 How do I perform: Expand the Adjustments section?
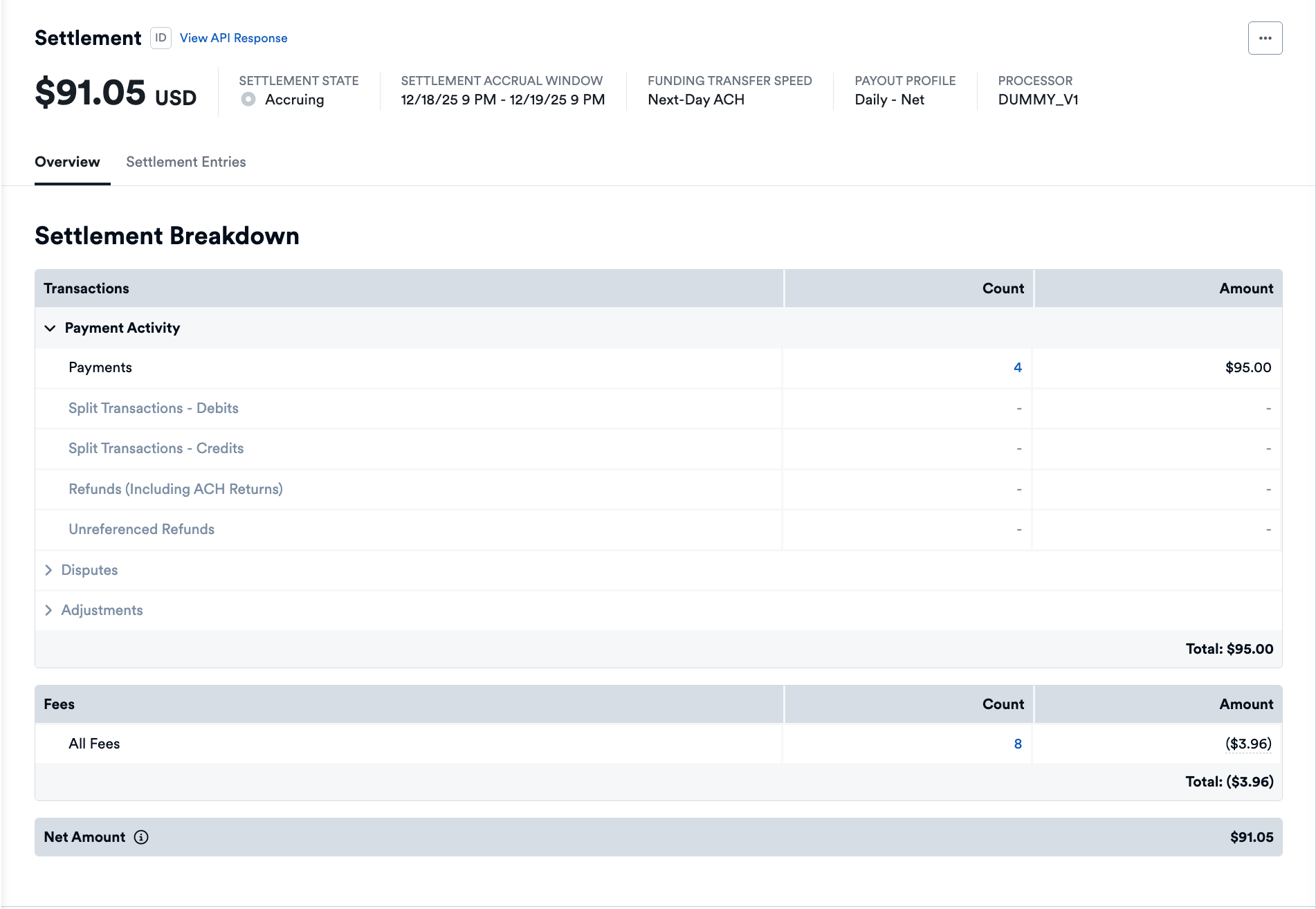pyautogui.click(x=48, y=610)
